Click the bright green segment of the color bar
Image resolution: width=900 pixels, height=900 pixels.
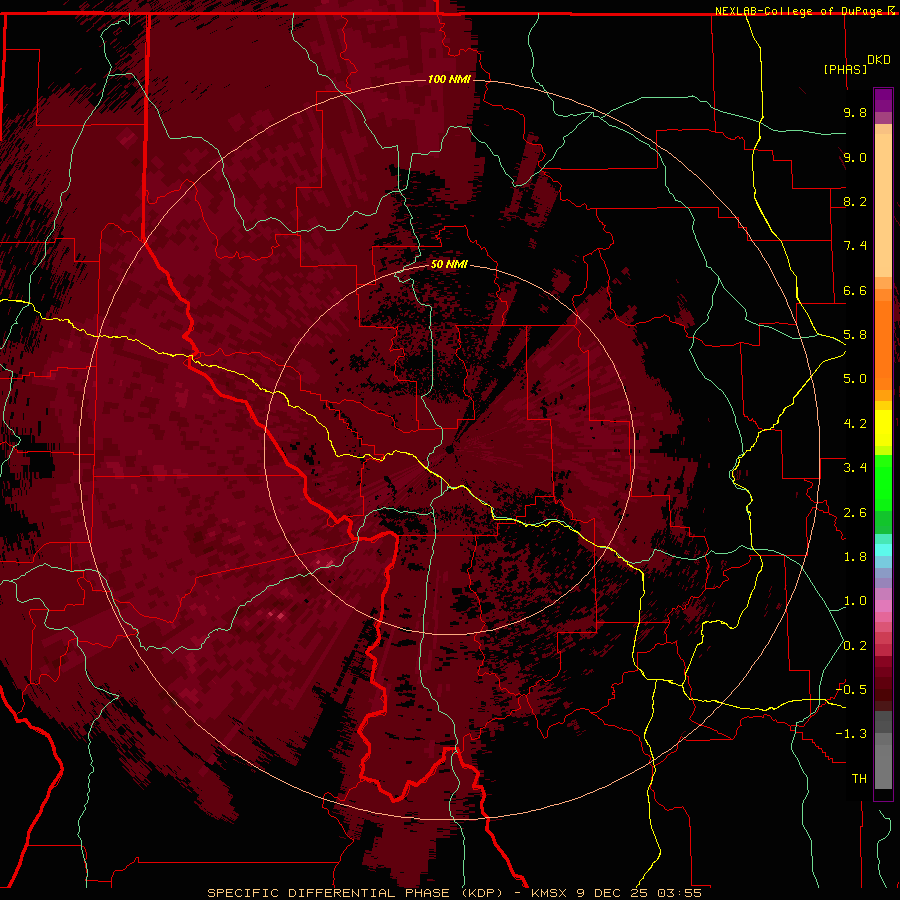[883, 482]
